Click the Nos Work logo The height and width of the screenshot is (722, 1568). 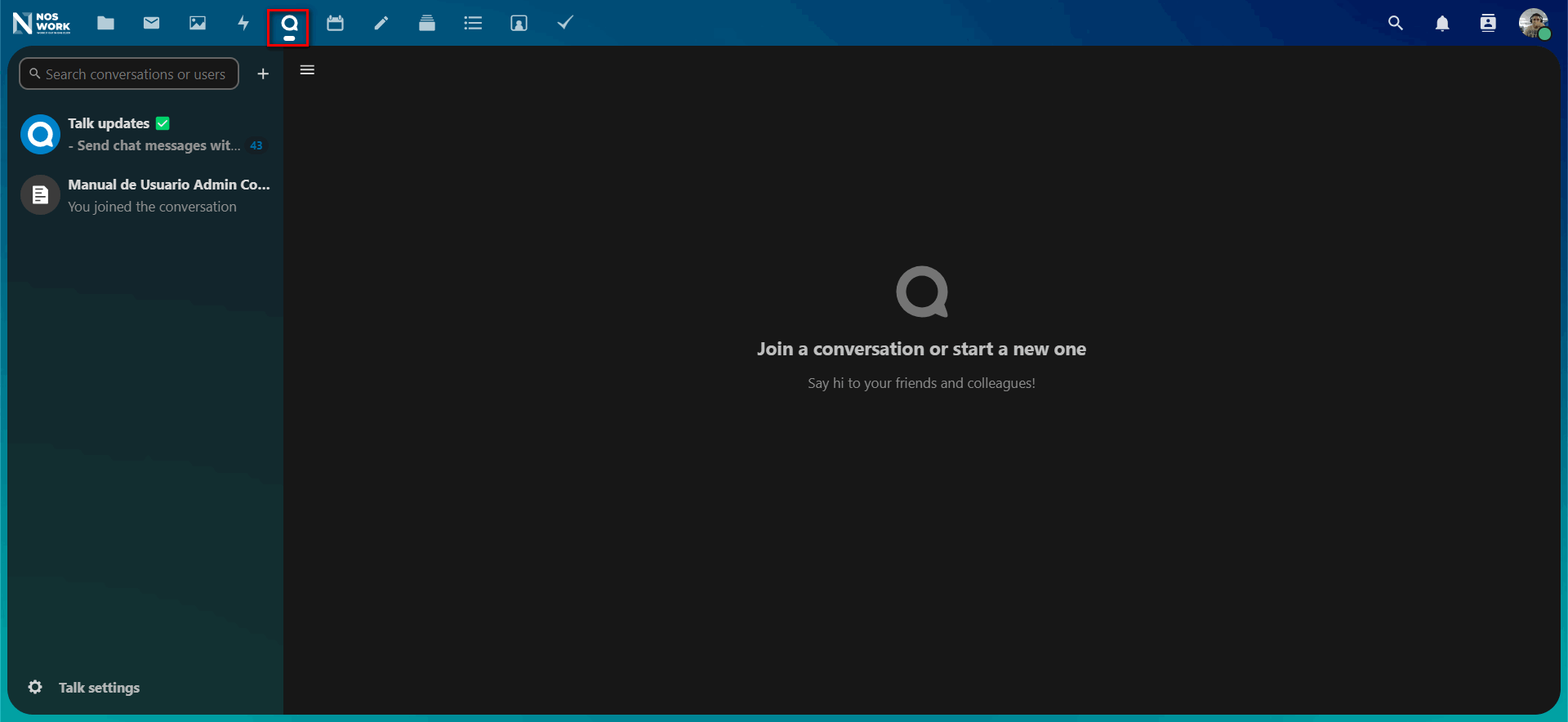[42, 23]
